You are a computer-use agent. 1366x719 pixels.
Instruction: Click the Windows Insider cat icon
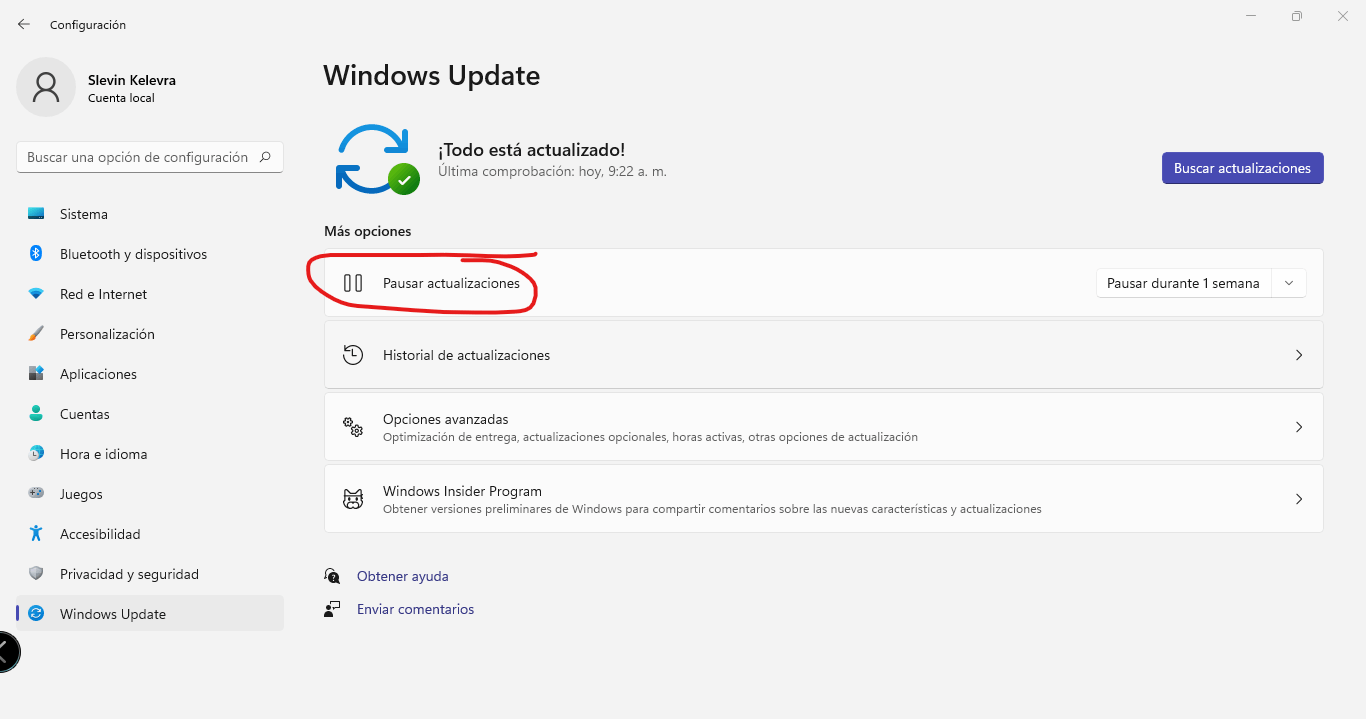click(x=352, y=499)
